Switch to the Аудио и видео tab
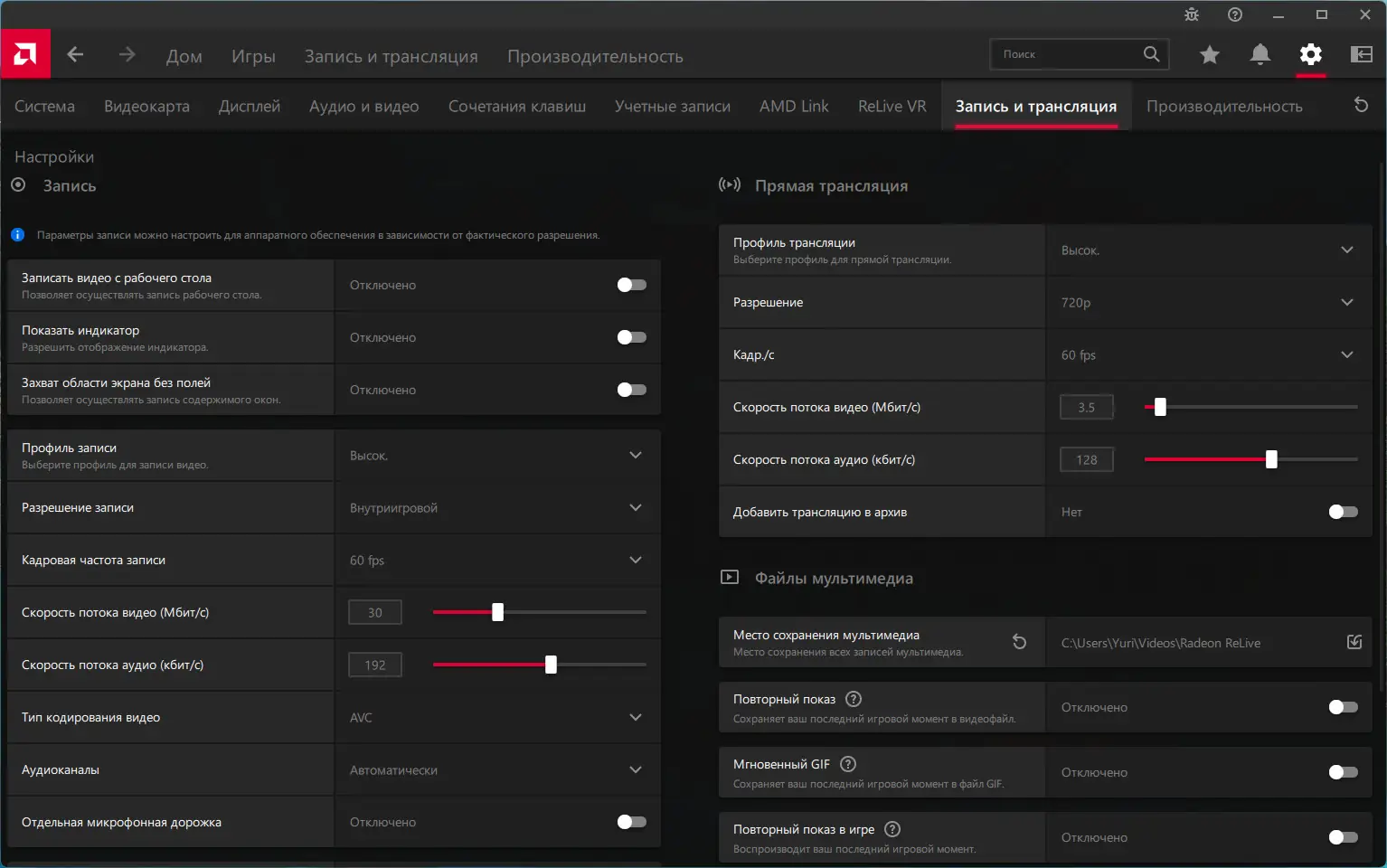This screenshot has height=868, width=1387. point(363,107)
